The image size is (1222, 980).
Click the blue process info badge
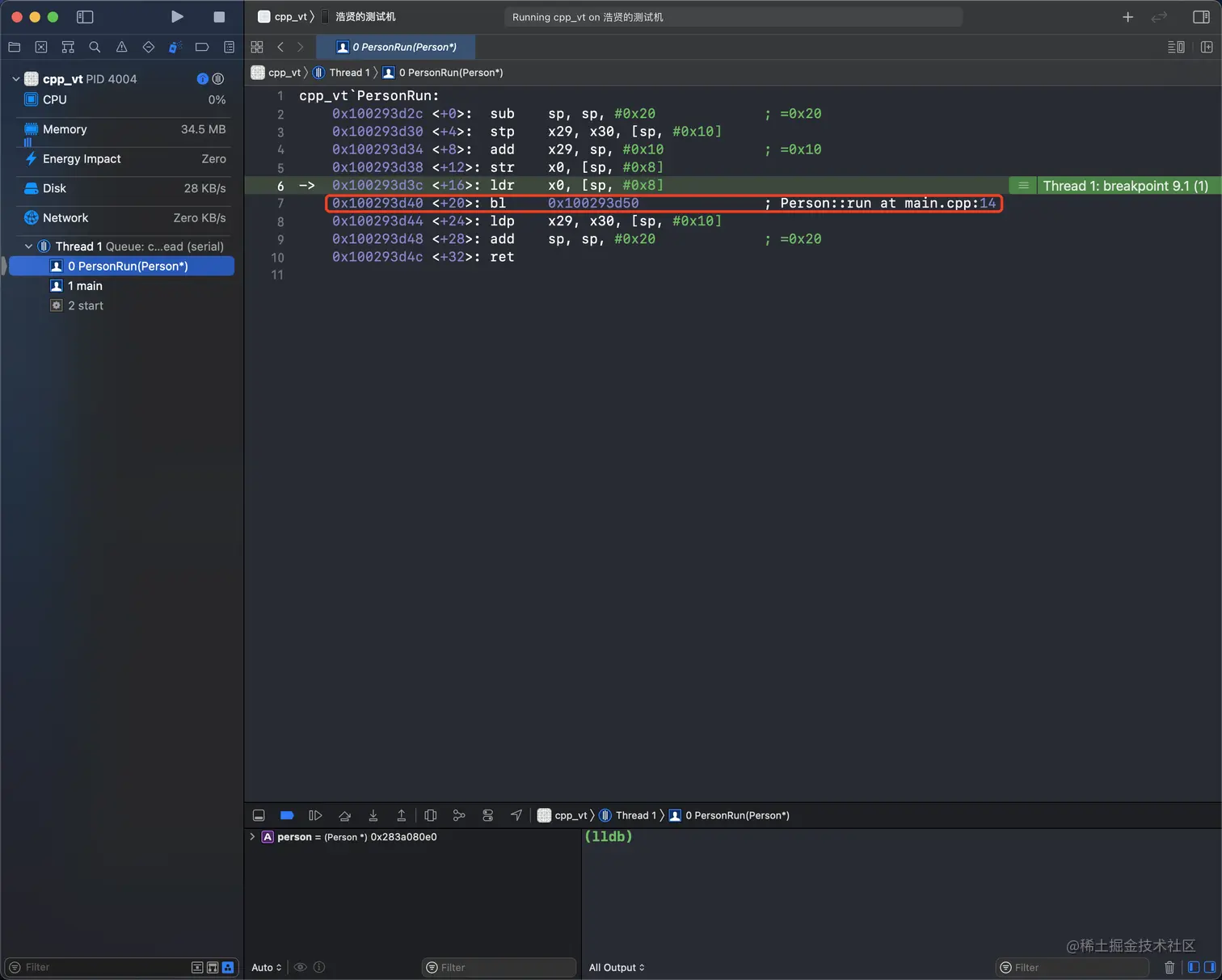[x=203, y=79]
